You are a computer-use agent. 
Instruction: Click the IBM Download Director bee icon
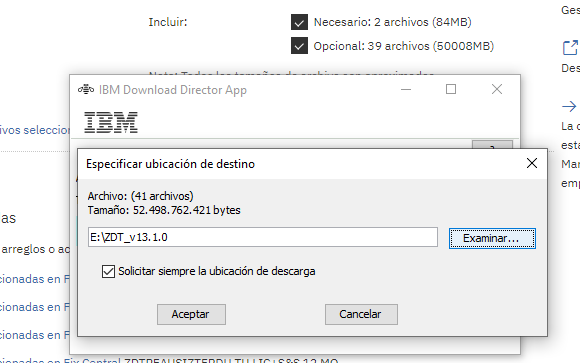click(x=85, y=89)
